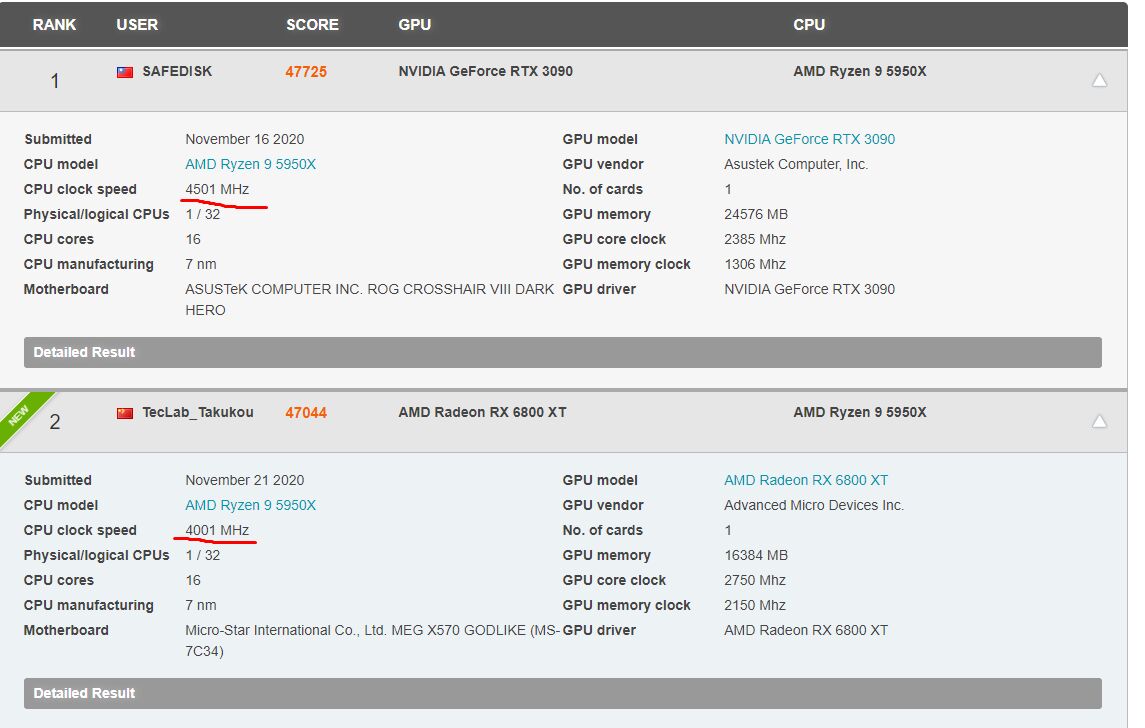This screenshot has height=728, width=1145.
Task: Click the Advanced Micro Devices Inc. vendor text
Action: (813, 505)
